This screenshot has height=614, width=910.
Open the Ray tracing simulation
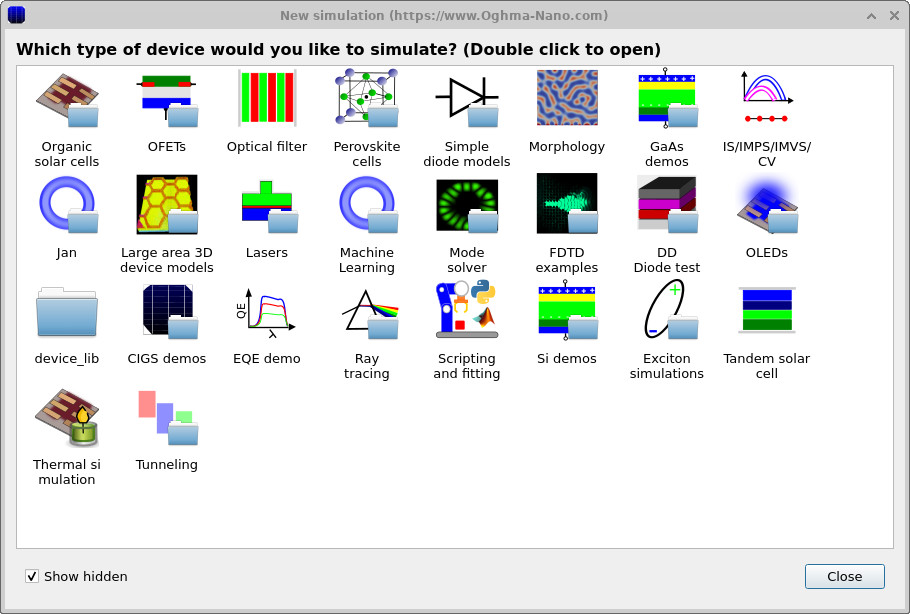367,310
